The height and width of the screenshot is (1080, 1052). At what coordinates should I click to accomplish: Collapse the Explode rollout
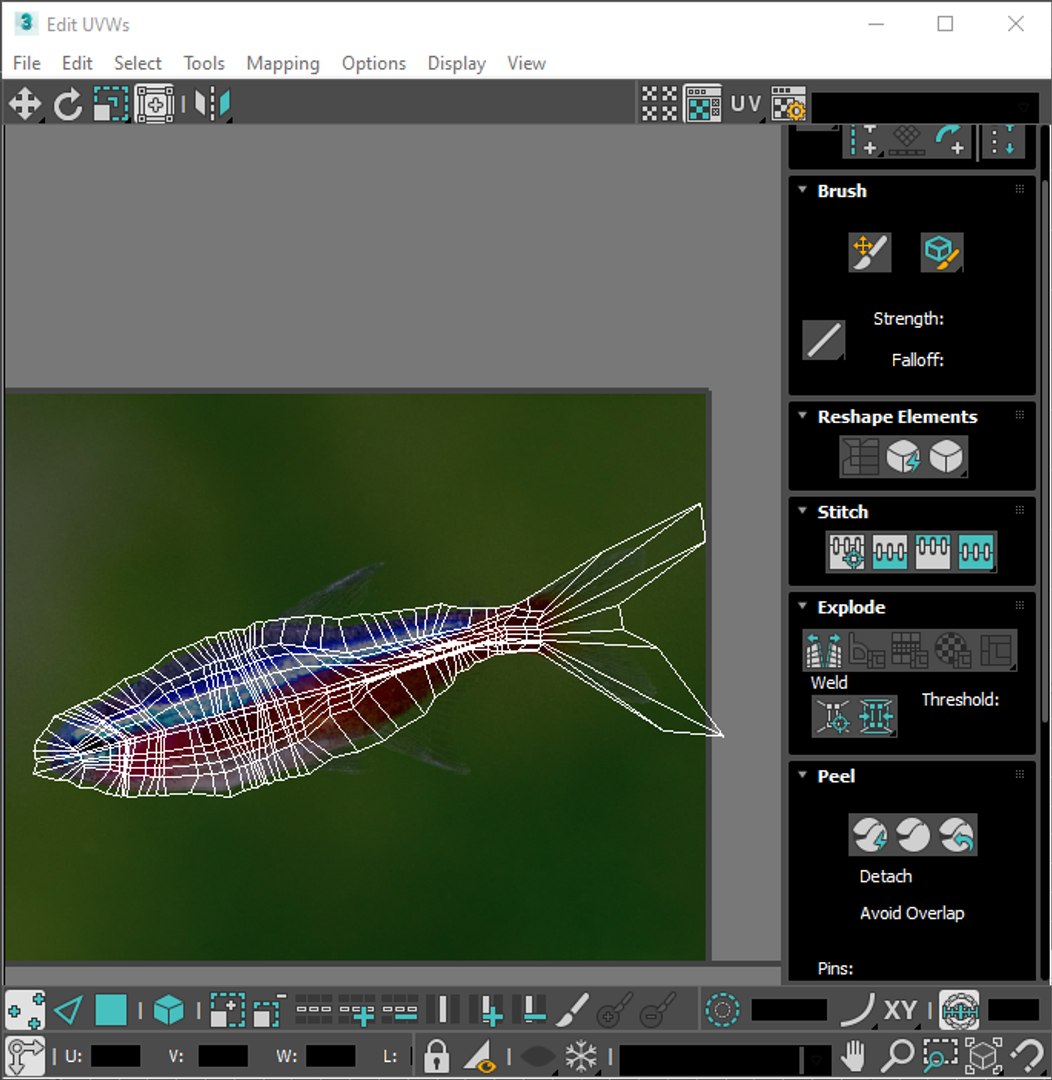pyautogui.click(x=802, y=606)
